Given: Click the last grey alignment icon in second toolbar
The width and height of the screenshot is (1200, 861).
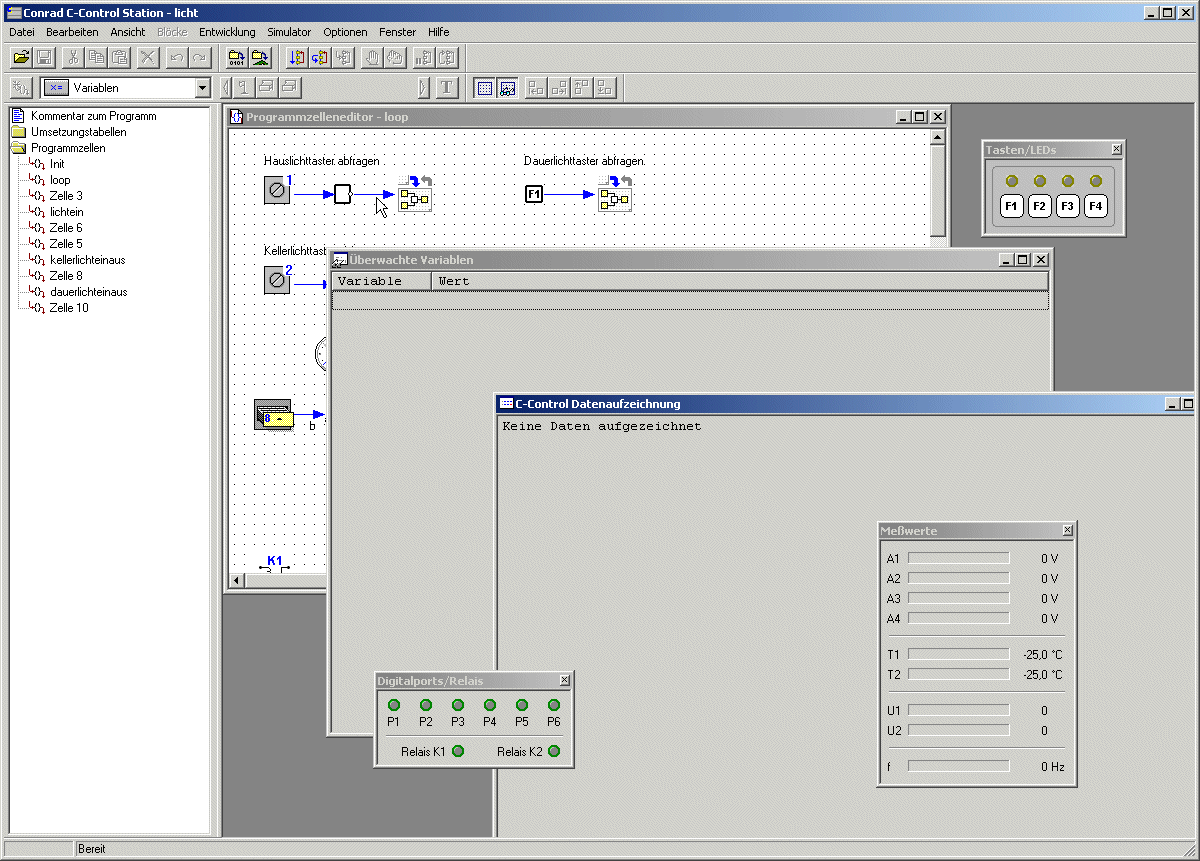Looking at the screenshot, I should [x=604, y=87].
